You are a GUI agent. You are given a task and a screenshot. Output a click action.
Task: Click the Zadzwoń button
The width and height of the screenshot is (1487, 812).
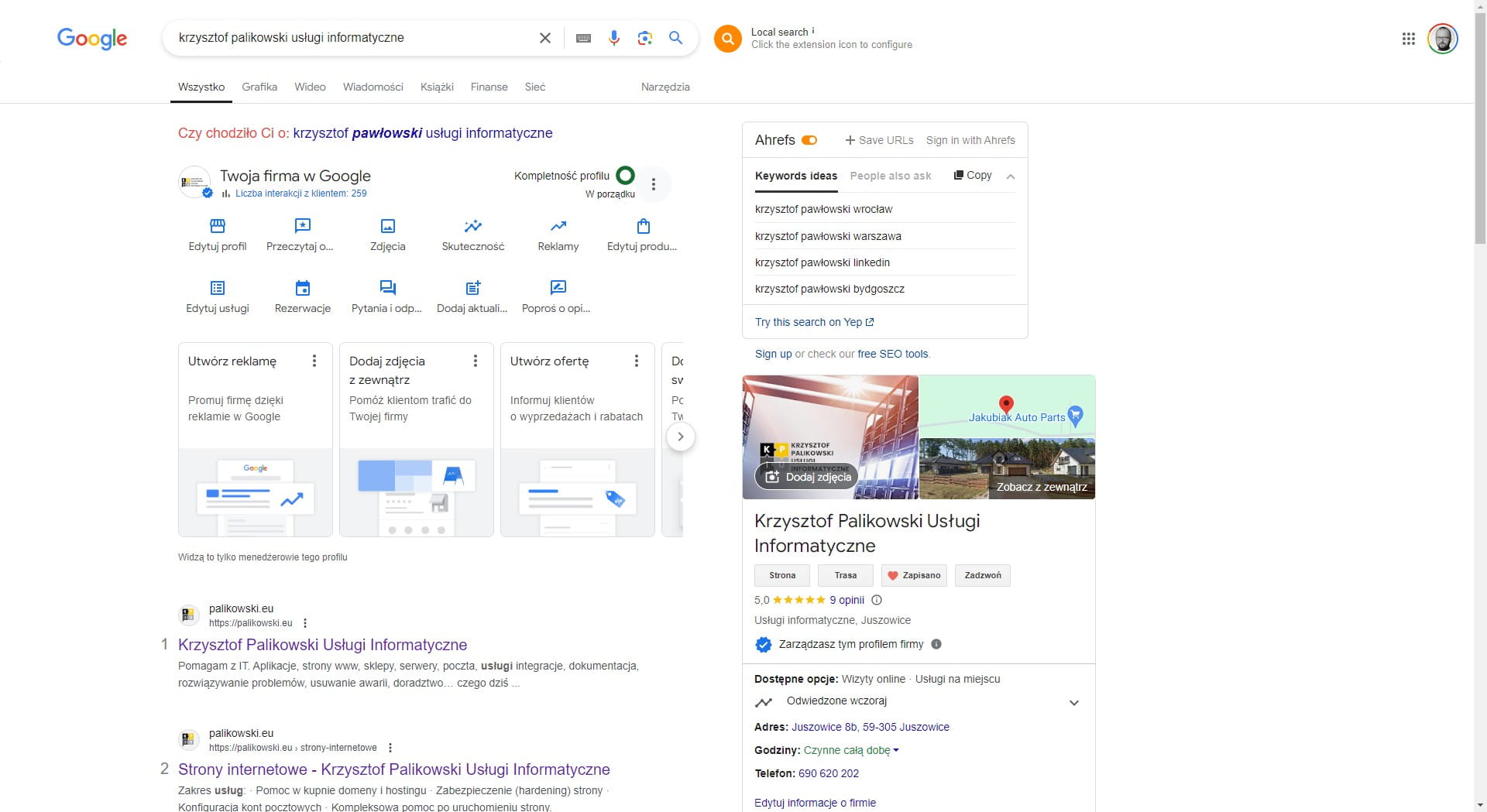click(x=982, y=575)
